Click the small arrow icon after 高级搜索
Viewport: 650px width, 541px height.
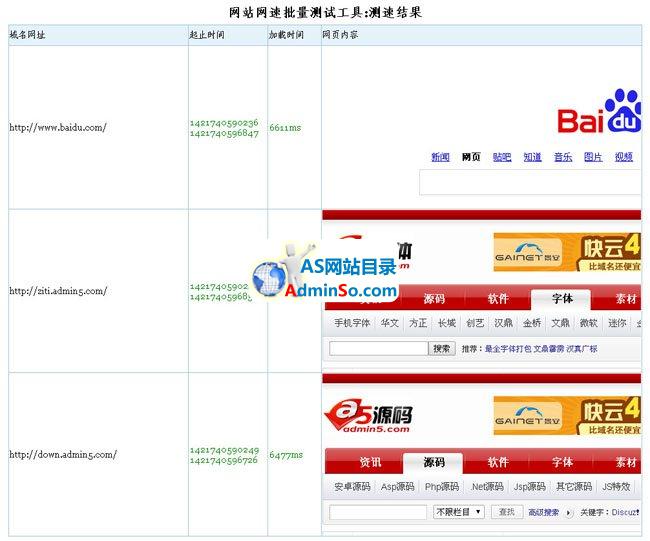click(x=569, y=513)
